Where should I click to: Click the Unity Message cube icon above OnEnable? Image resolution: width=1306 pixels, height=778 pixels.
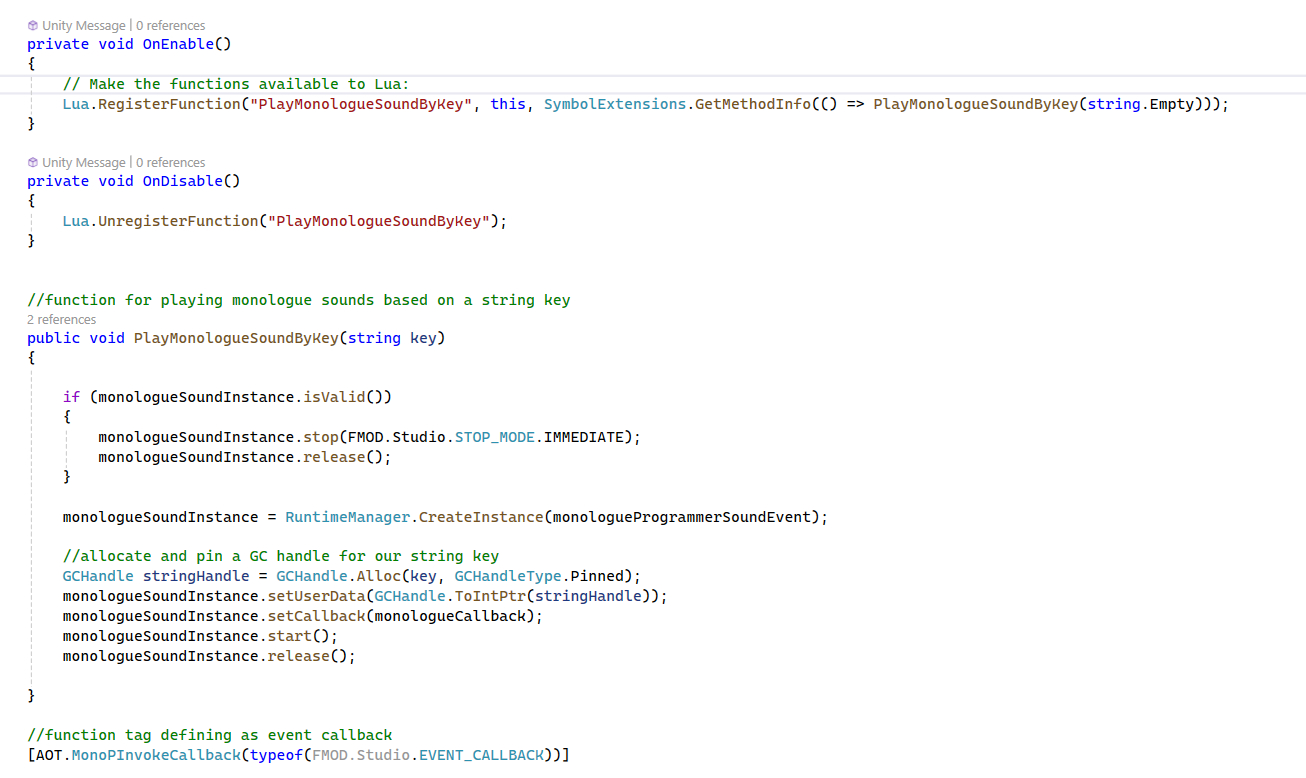33,25
